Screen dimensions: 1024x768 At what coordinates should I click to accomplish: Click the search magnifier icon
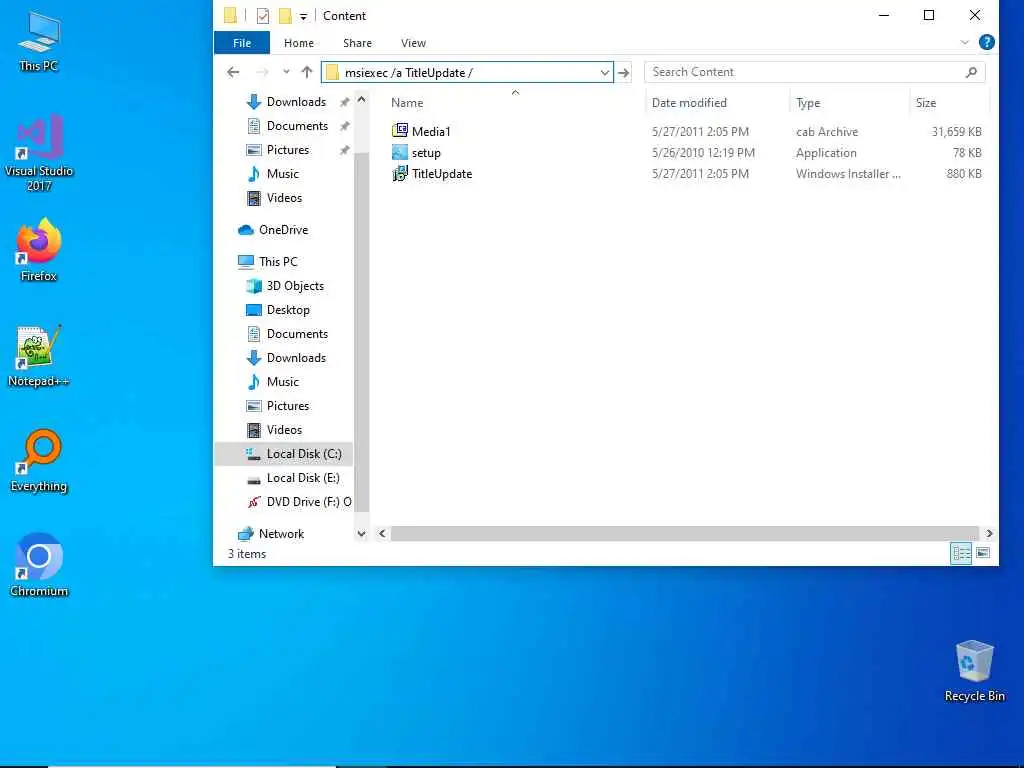971,72
